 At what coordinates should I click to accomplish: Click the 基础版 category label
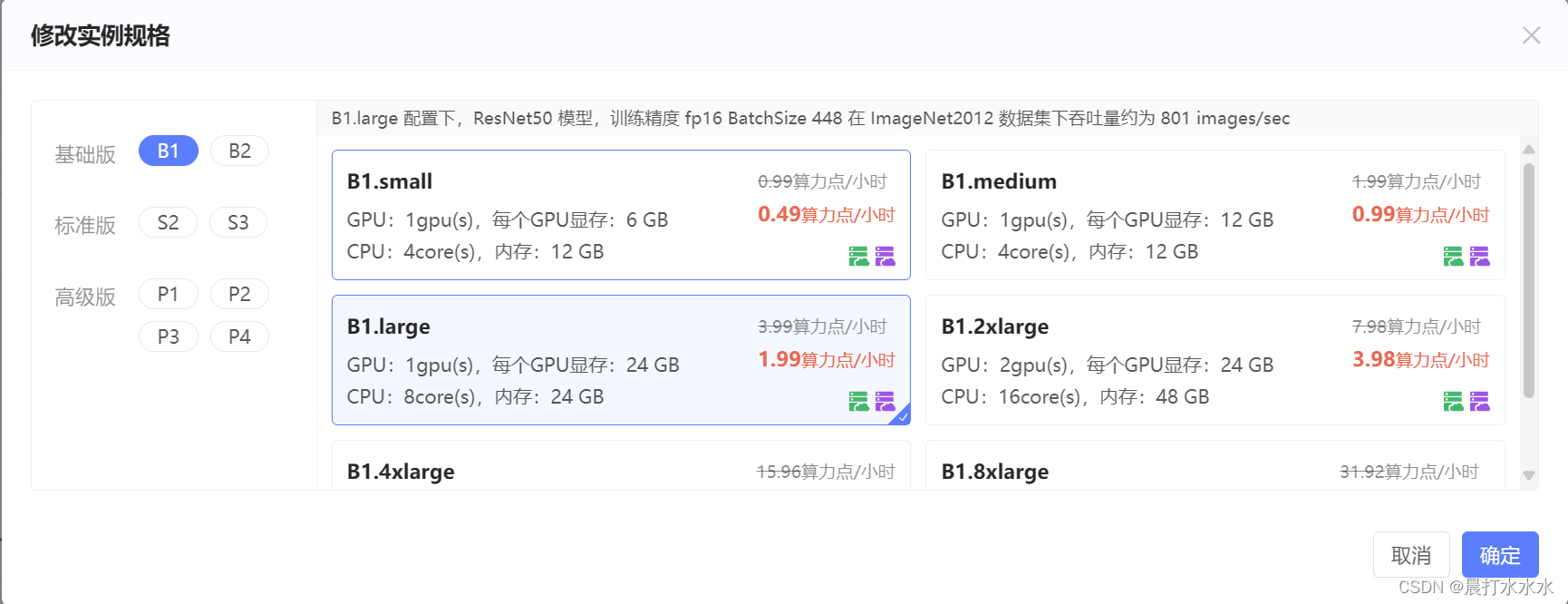(84, 154)
